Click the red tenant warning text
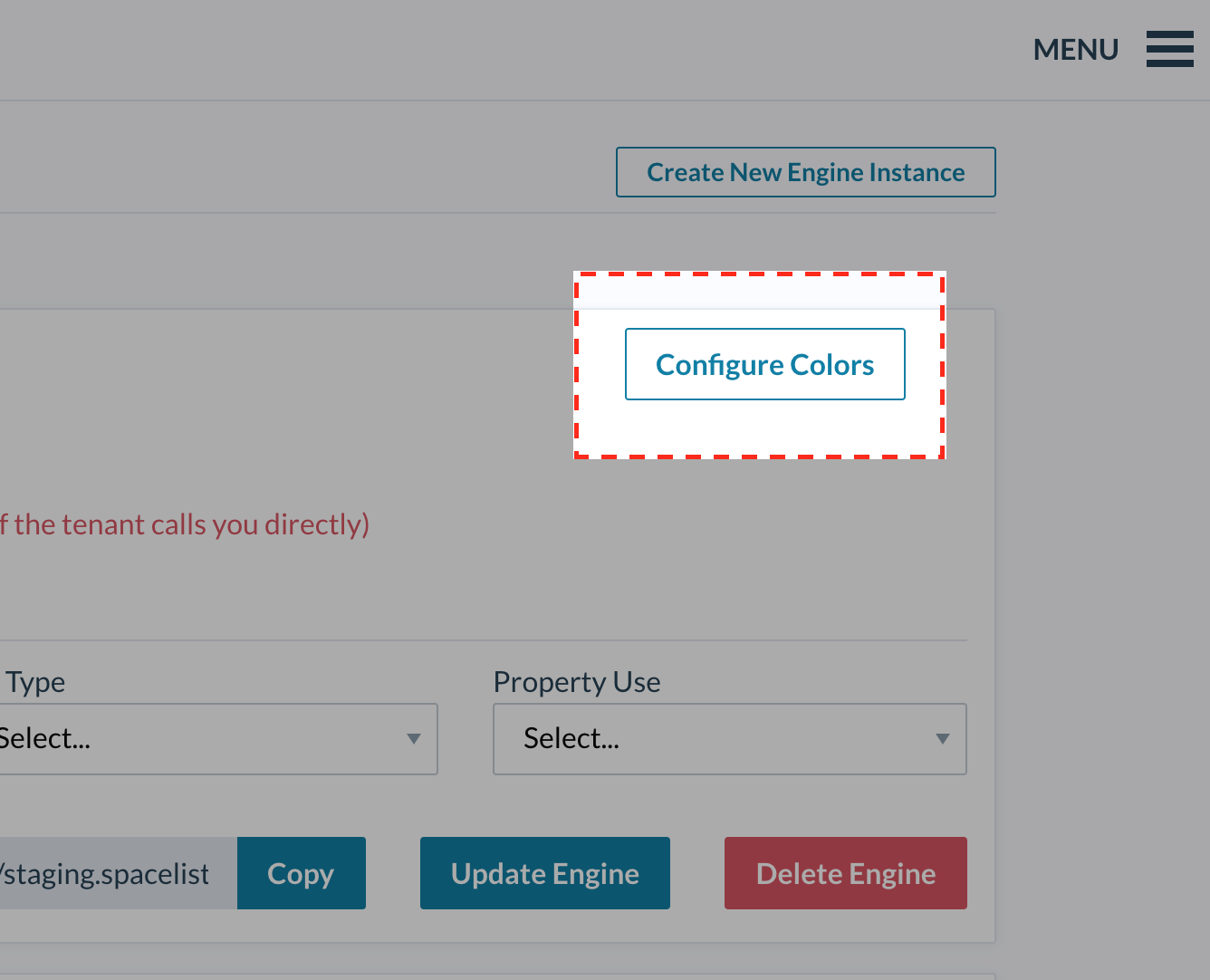Screen dimensions: 1210x980 click(x=185, y=524)
